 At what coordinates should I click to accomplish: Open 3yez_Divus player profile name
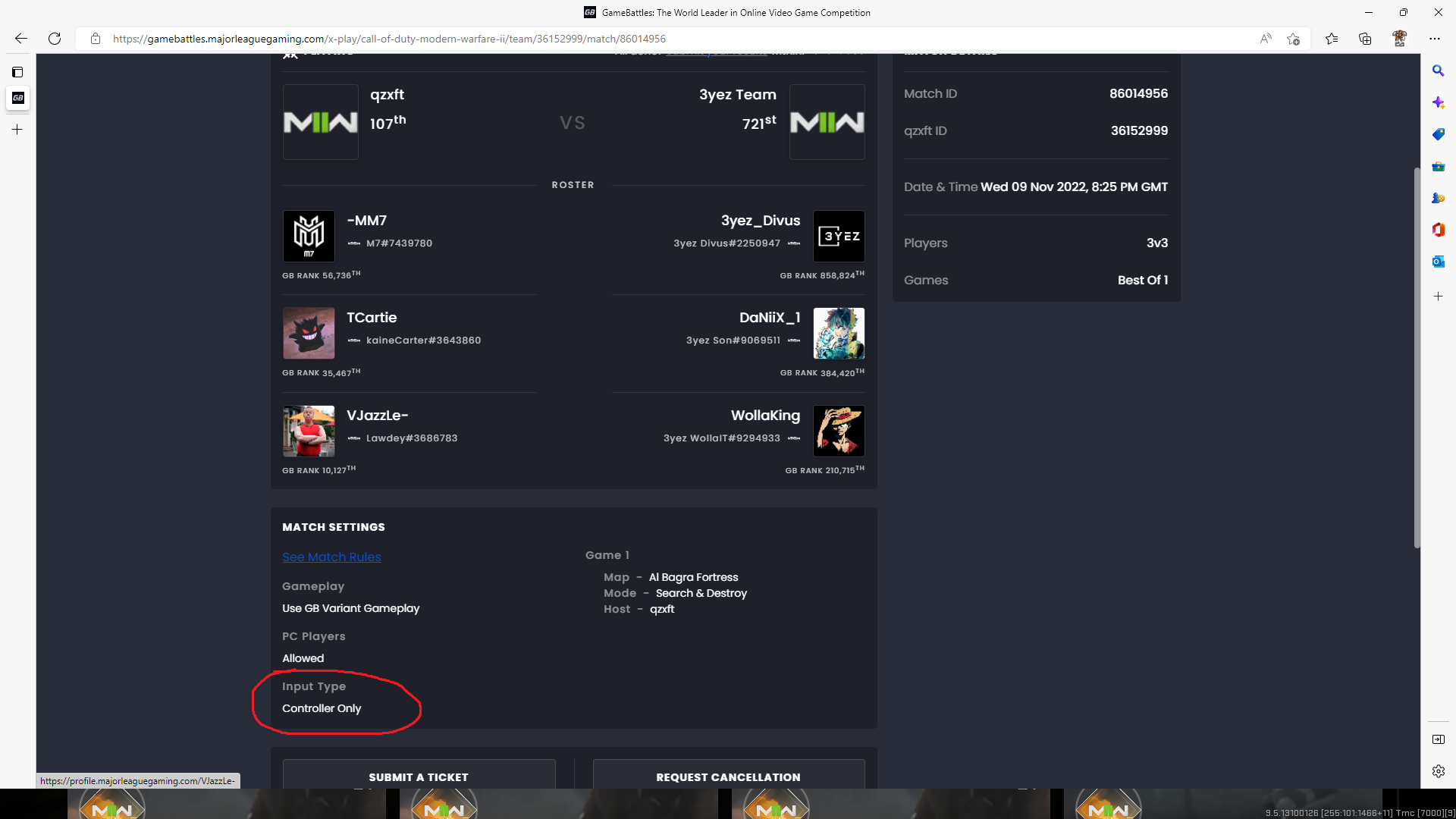pyautogui.click(x=761, y=221)
